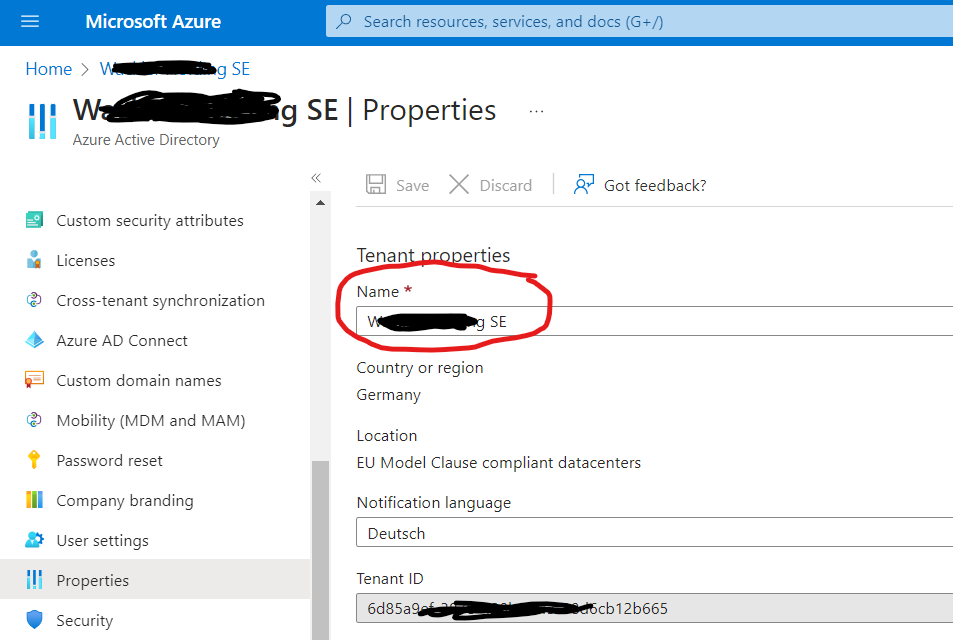Focus the Search resources input box

coord(639,21)
